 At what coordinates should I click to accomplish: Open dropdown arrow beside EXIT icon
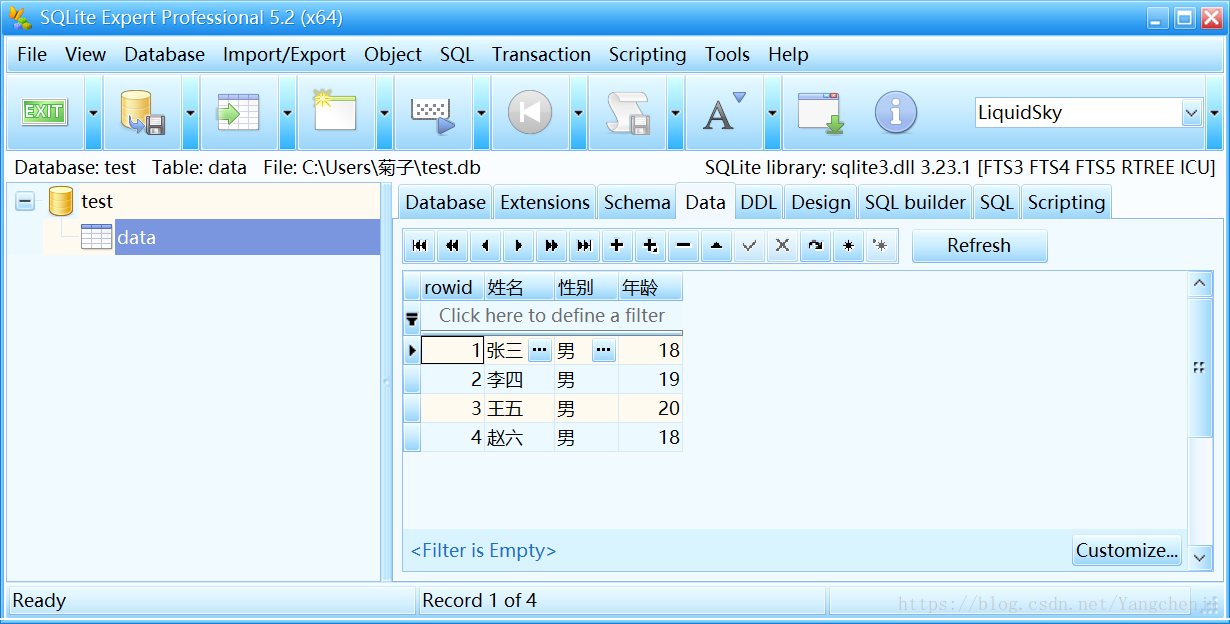[94, 112]
